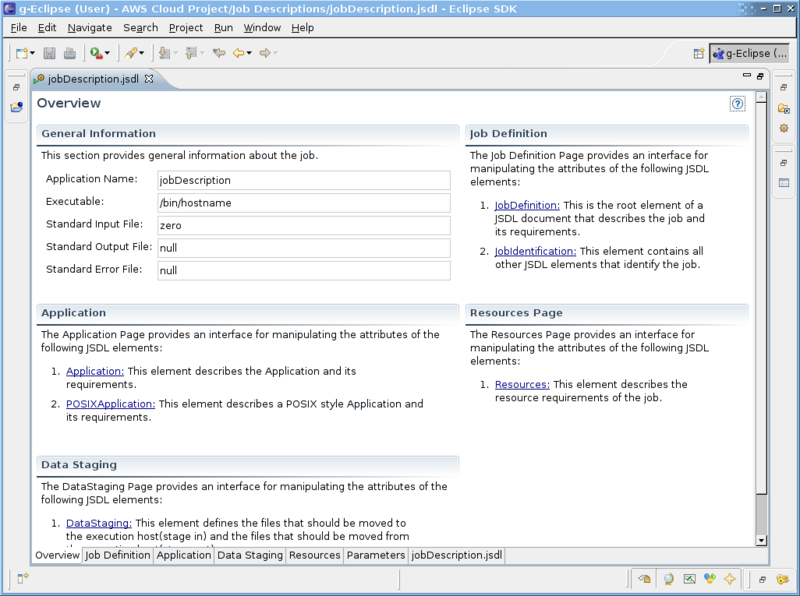Open the New wizard icon on the toolbar

pos(22,53)
